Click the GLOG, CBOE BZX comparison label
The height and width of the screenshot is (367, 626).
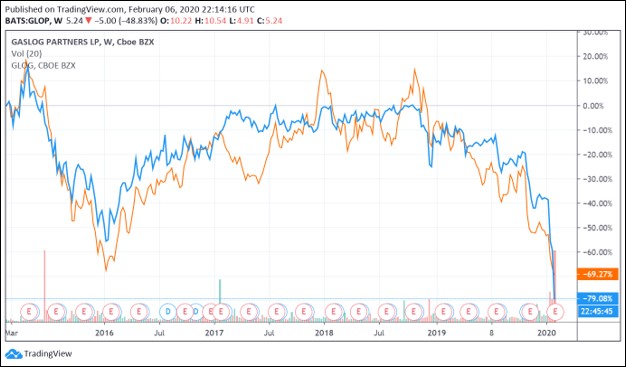(x=43, y=65)
